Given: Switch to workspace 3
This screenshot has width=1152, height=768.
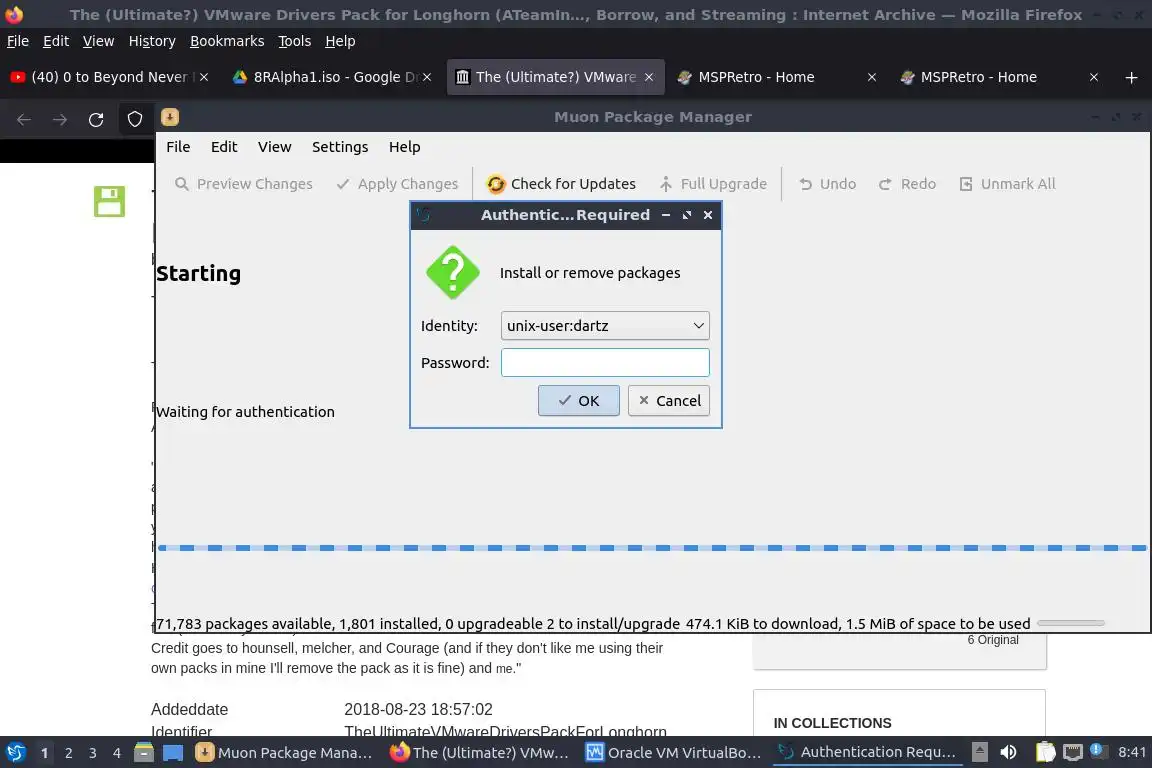Looking at the screenshot, I should 93,753.
